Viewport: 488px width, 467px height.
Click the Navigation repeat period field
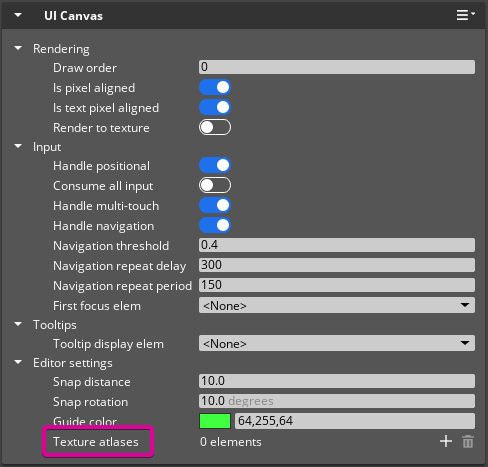point(337,285)
